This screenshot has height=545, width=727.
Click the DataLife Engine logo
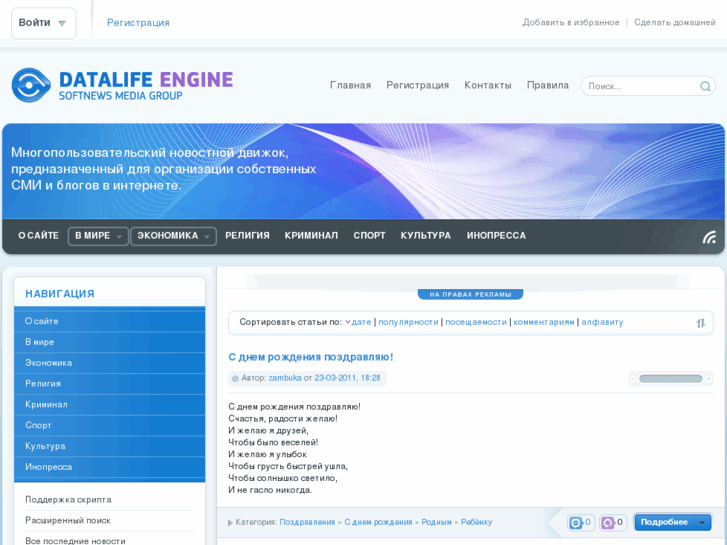click(122, 85)
